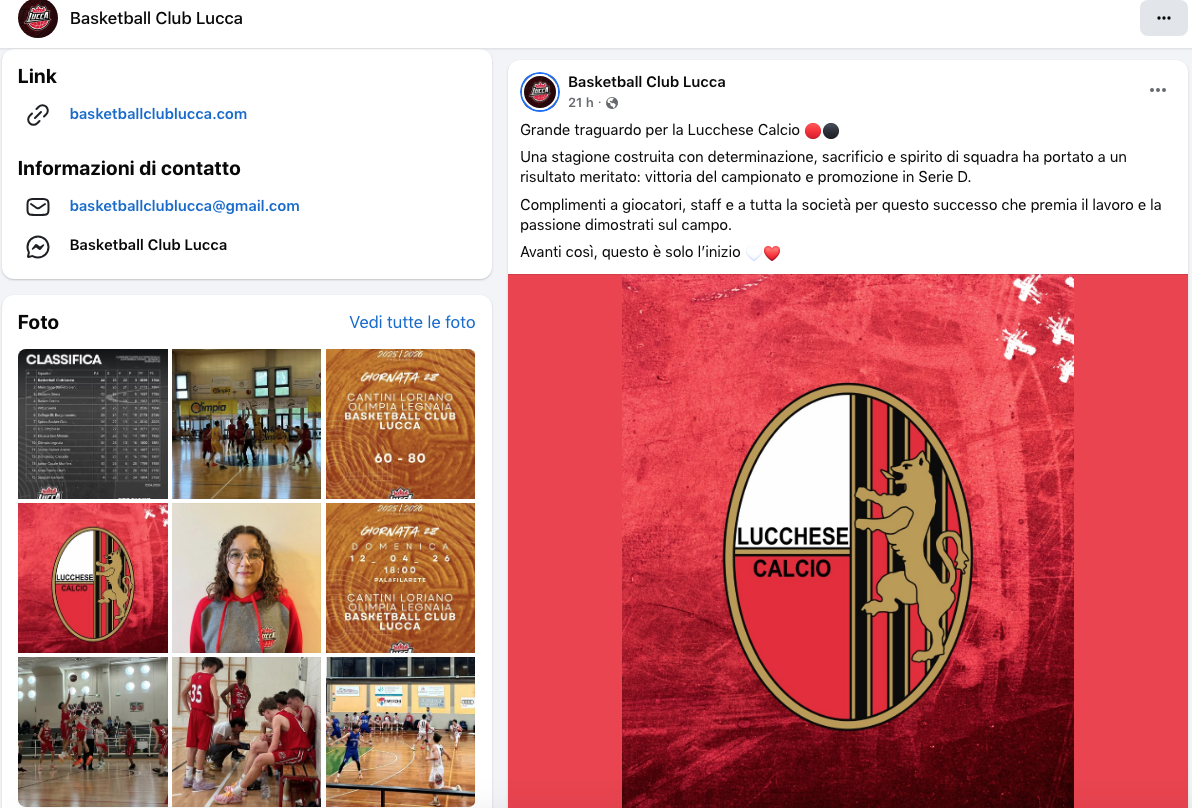Open basketballclublucca.com website link
The image size is (1192, 808).
point(158,114)
